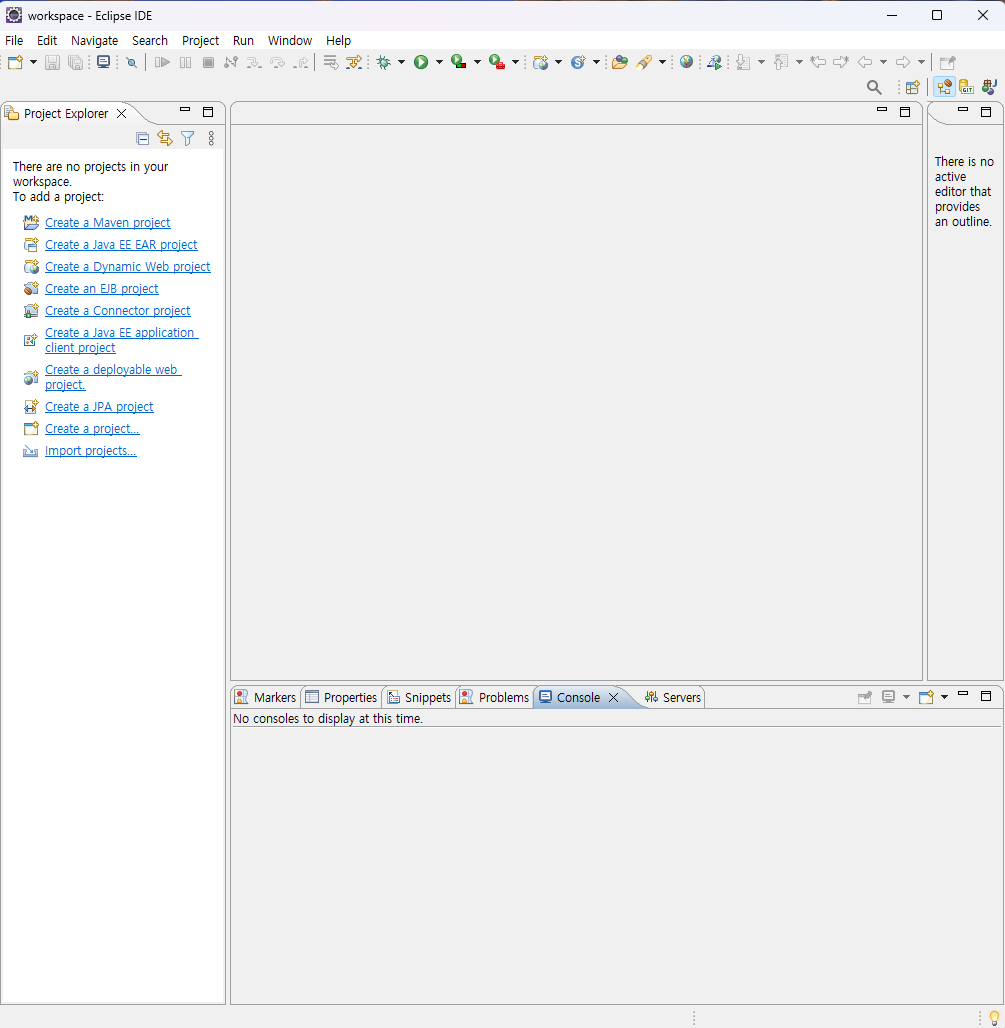Screen dimensions: 1005x1028
Task: Toggle the Pin Editor button
Action: [x=948, y=62]
